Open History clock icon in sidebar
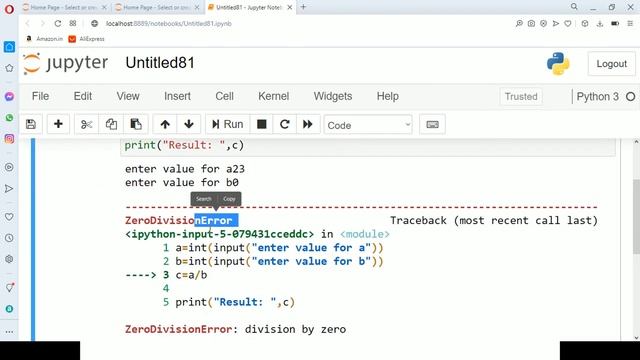The height and width of the screenshot is (360, 640). (x=9, y=238)
